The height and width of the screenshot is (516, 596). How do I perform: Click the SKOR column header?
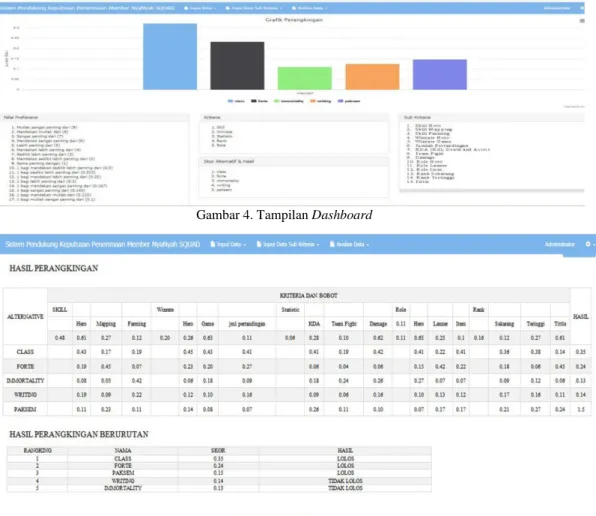tap(218, 450)
